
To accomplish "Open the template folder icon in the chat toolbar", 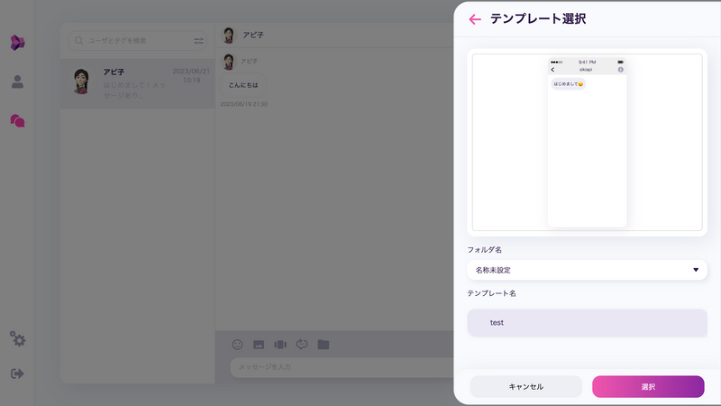I will pyautogui.click(x=323, y=344).
